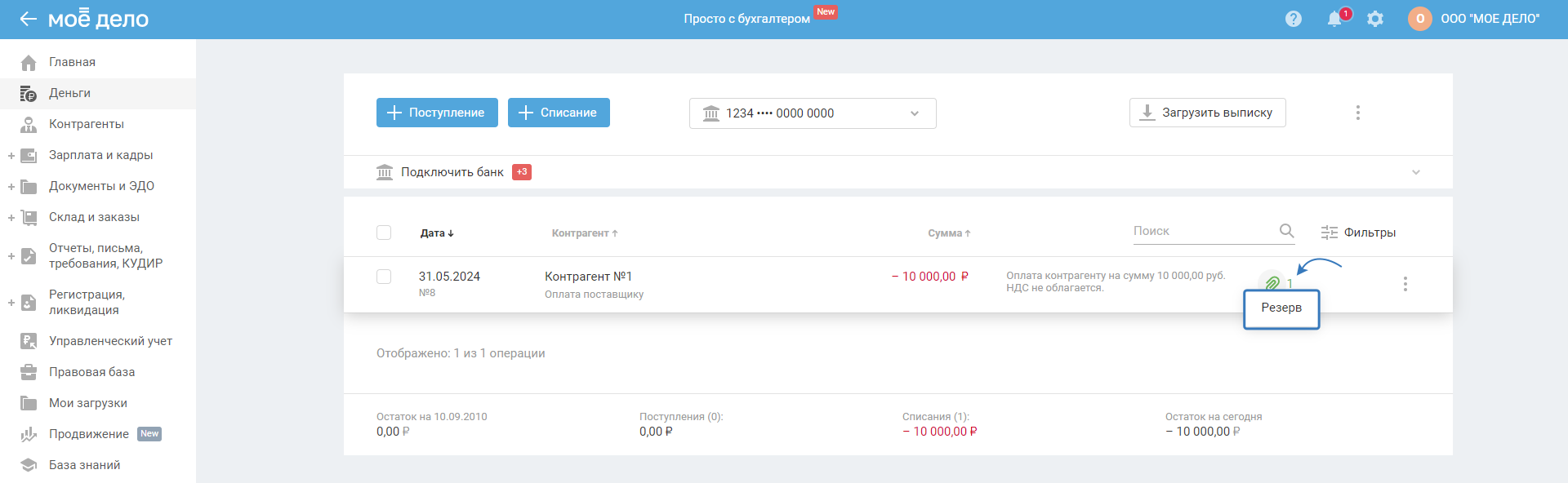Screen dimensions: 1568x483
Task: Open the bank account 1234 dropdown
Action: coord(813,113)
